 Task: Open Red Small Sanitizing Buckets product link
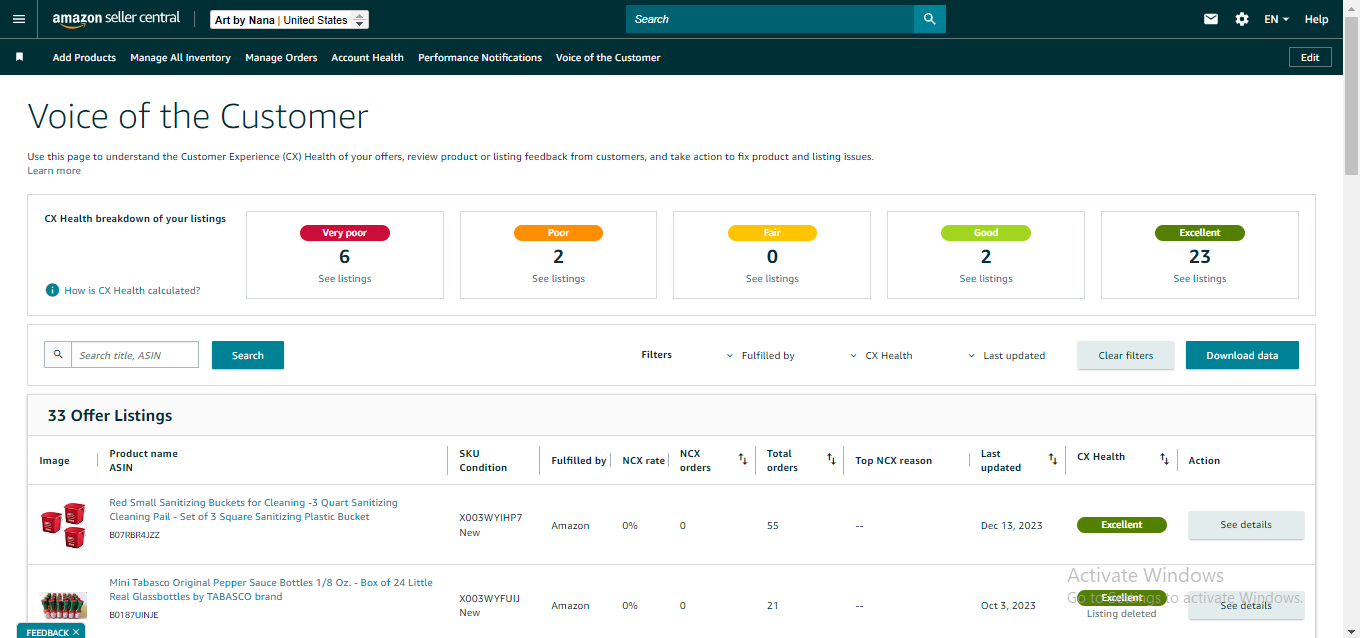point(253,510)
